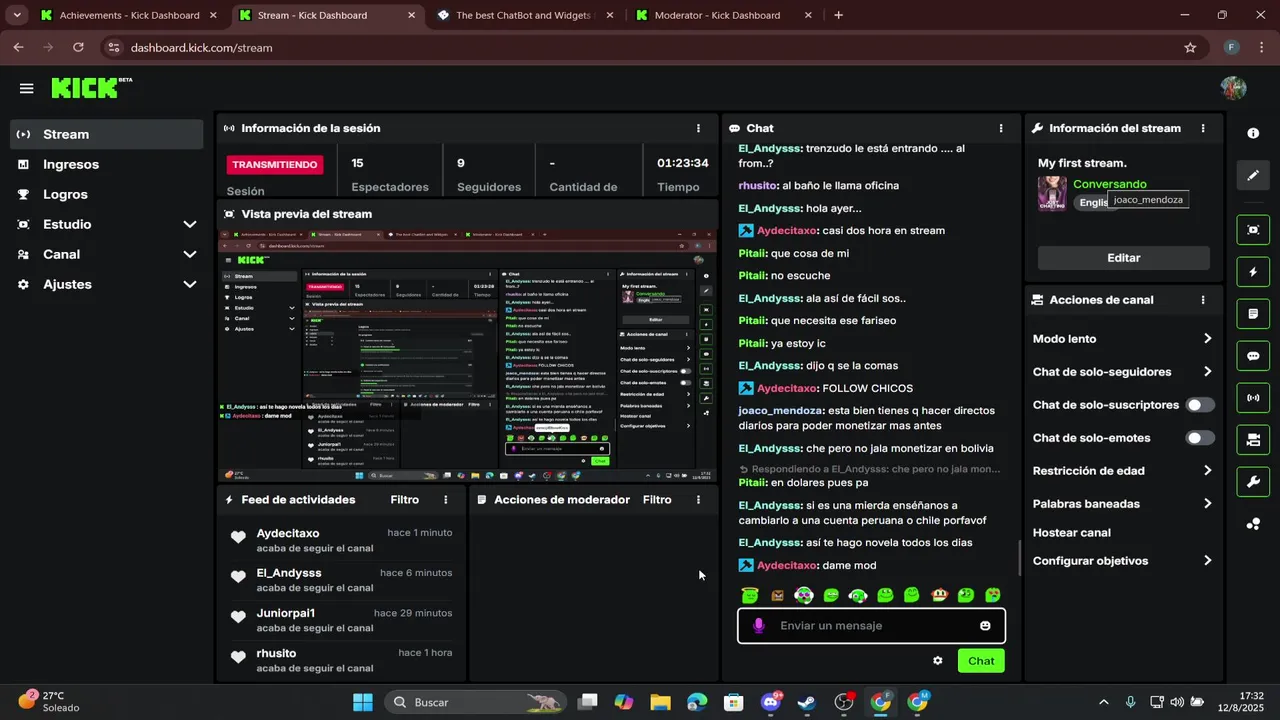Screen dimensions: 1280x720
Task: Click the pencil edit icon in right toolbar
Action: coord(1253,175)
